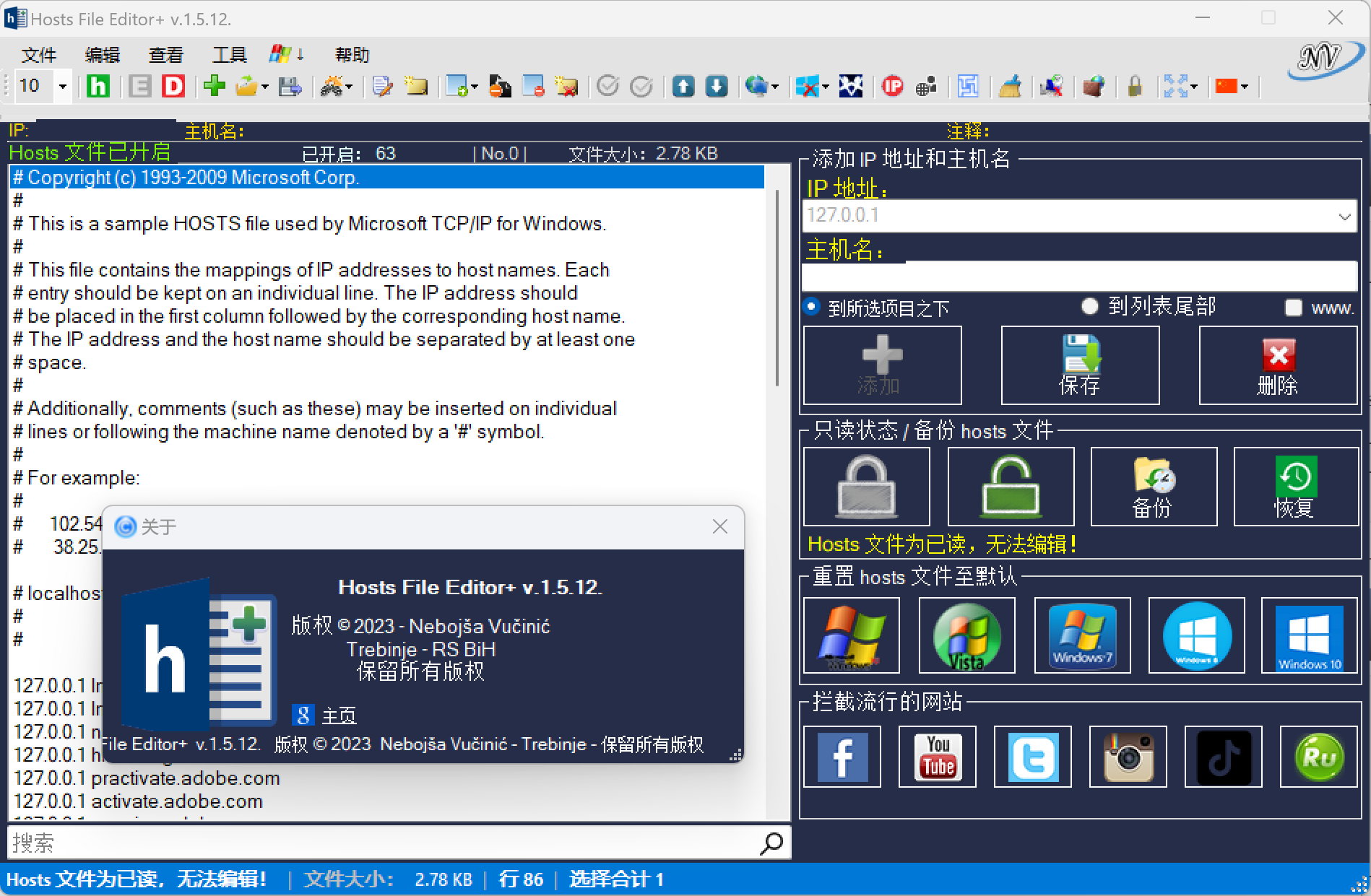Click the notepad-with-pencil edit toolbar icon
This screenshot has height=896, width=1371.
(383, 87)
